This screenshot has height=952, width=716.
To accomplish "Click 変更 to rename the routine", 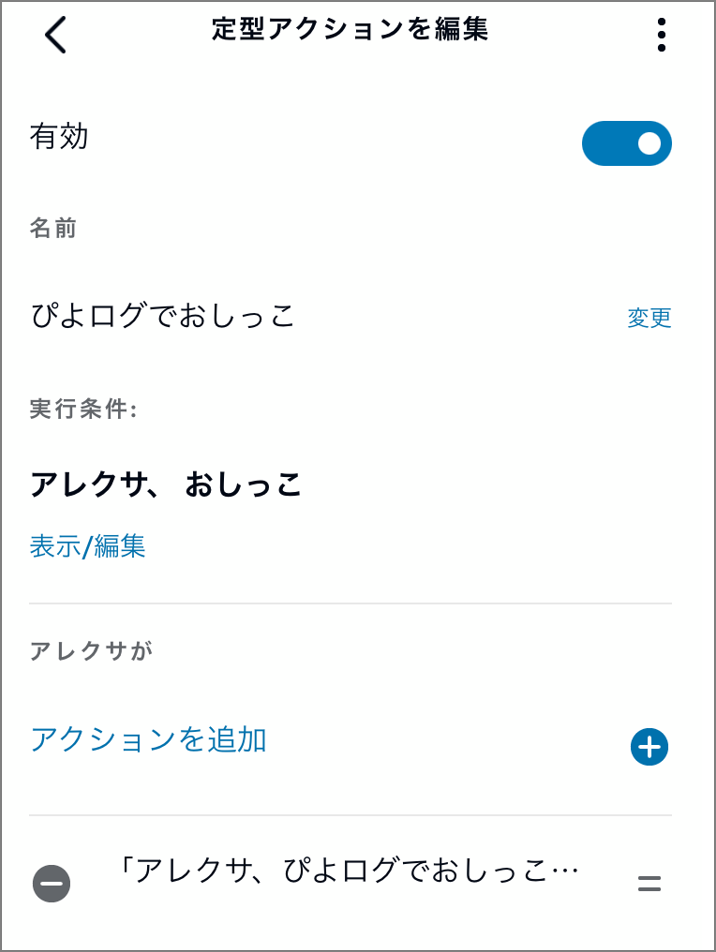I will tap(649, 318).
